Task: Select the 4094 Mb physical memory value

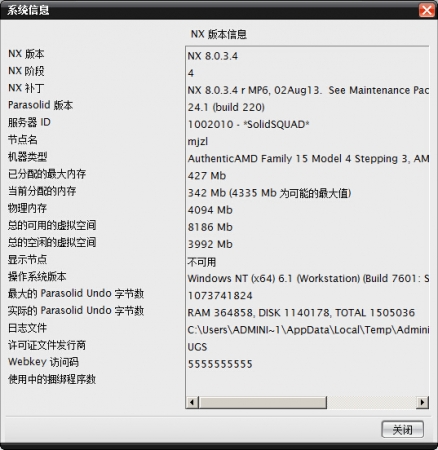Action: [210, 210]
